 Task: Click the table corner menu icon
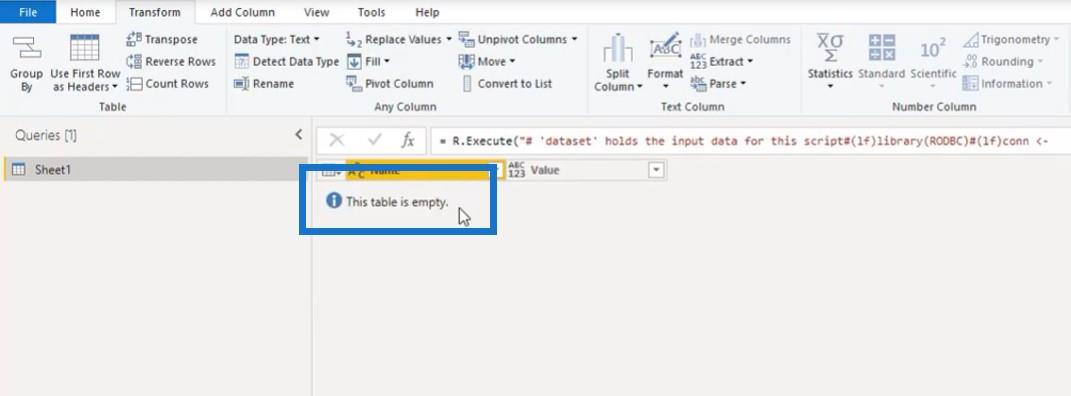click(331, 171)
